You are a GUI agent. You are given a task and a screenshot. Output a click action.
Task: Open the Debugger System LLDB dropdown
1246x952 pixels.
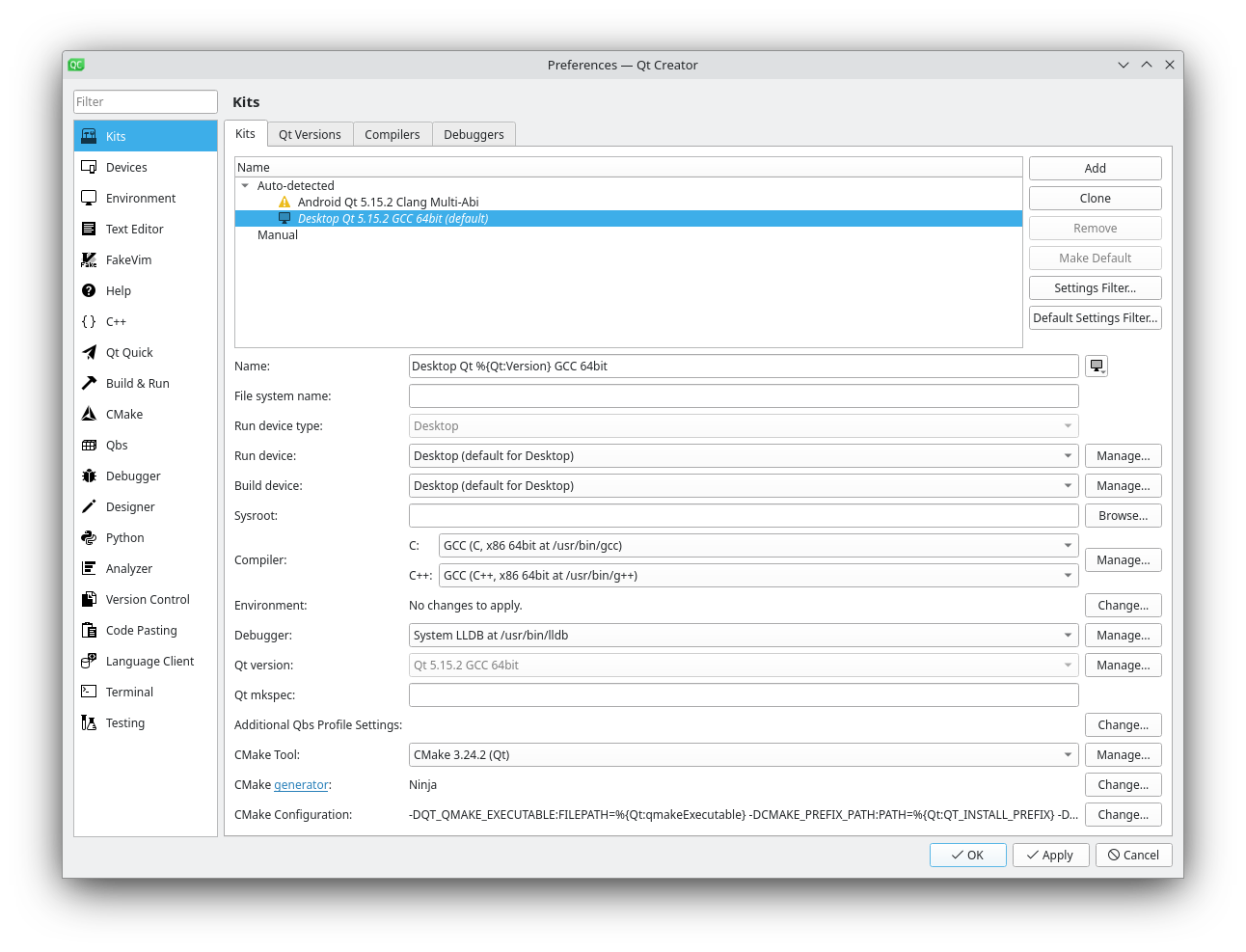pyautogui.click(x=744, y=635)
